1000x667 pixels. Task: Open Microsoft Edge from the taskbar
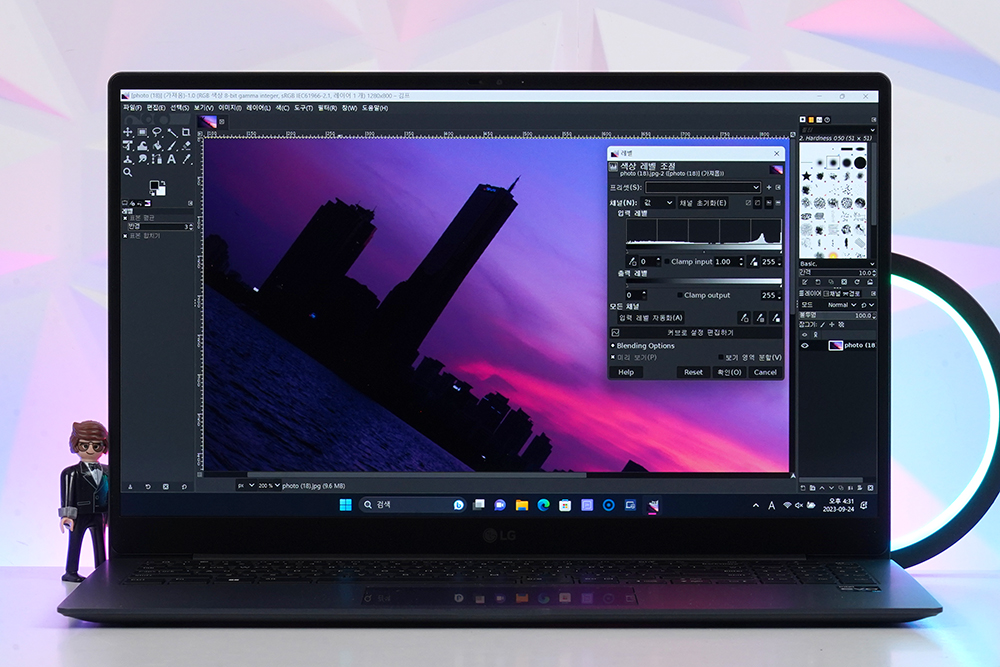(x=543, y=505)
